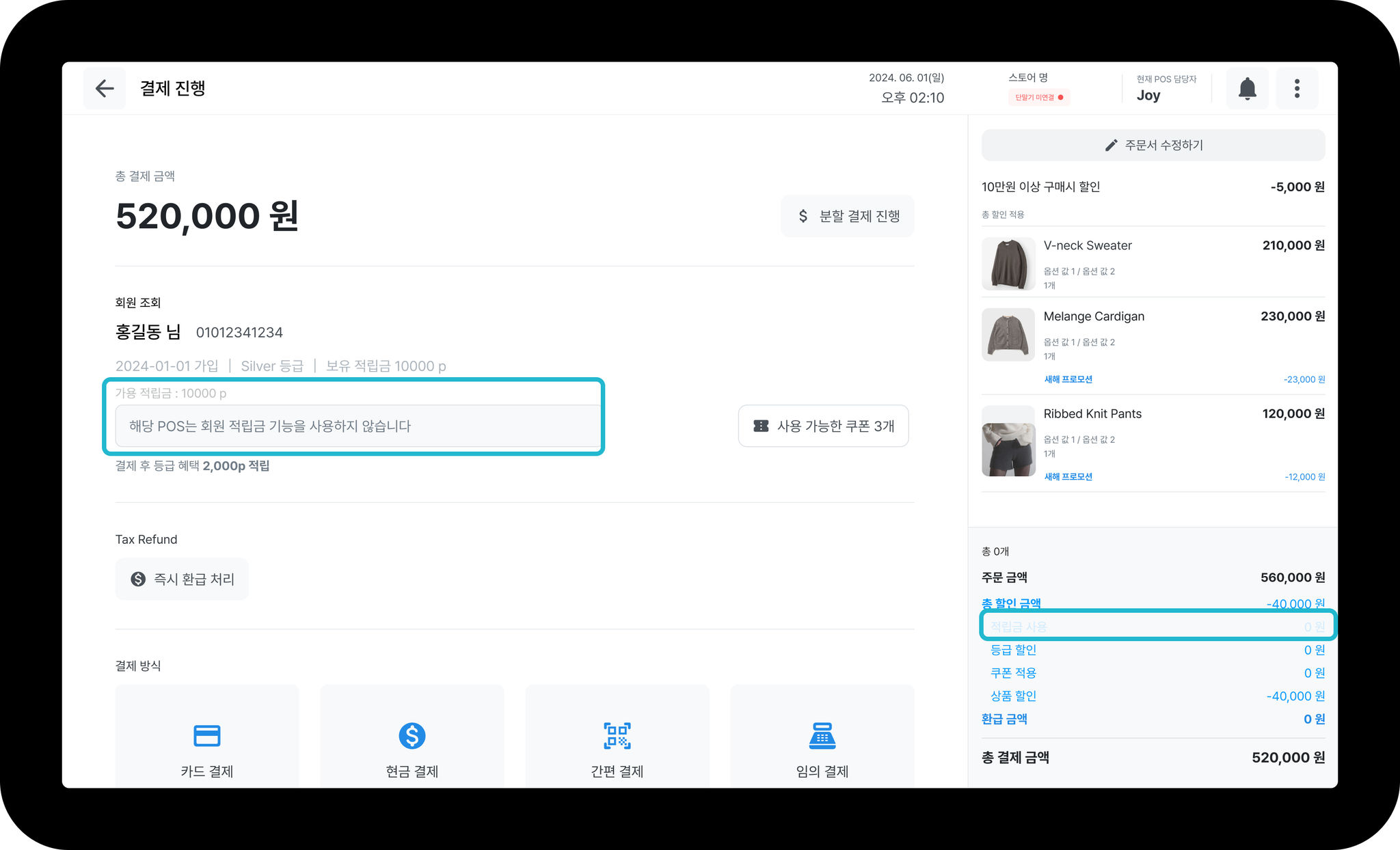This screenshot has width=1400, height=850.
Task: Click the Ribbed Knit Pants product name
Action: pyautogui.click(x=1092, y=413)
